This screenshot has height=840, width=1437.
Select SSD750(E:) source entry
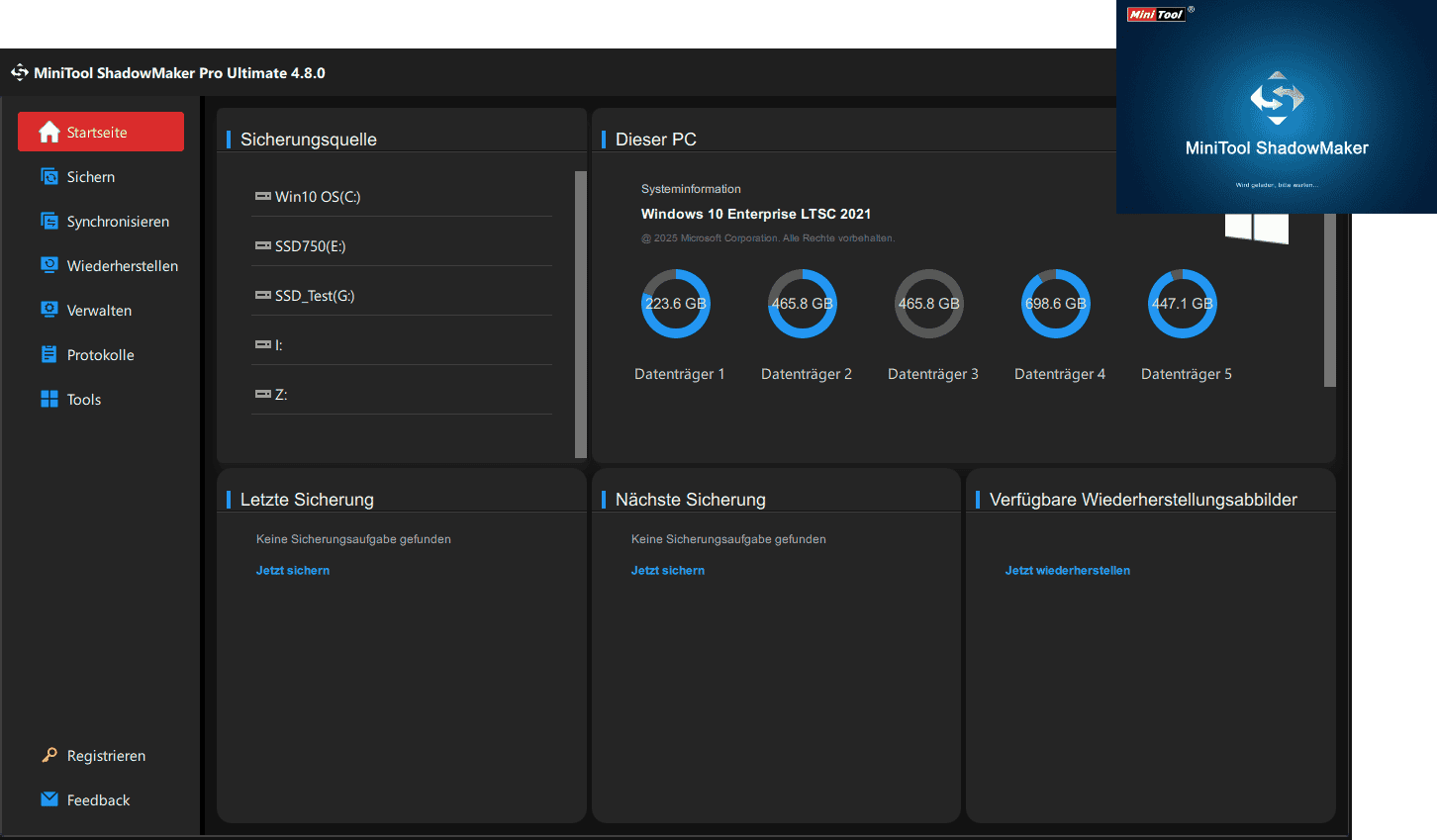click(402, 245)
